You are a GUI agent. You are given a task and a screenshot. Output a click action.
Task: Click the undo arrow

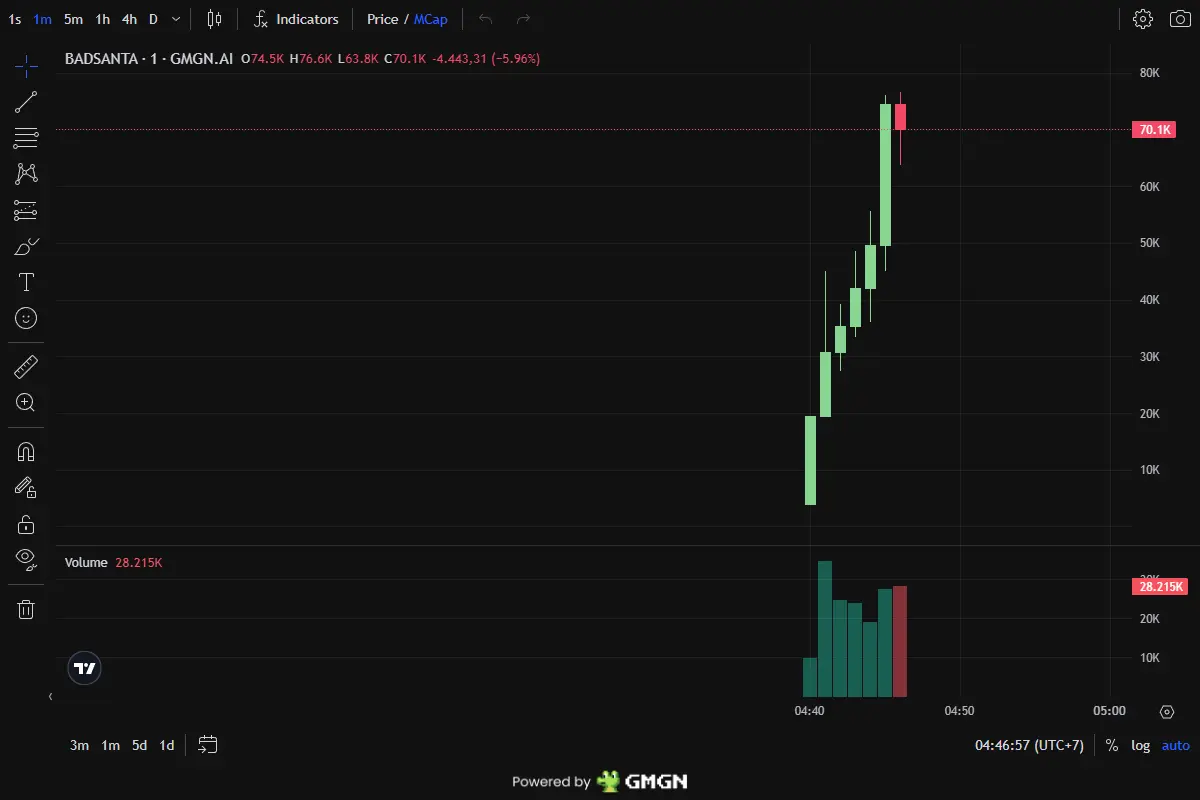pyautogui.click(x=486, y=19)
